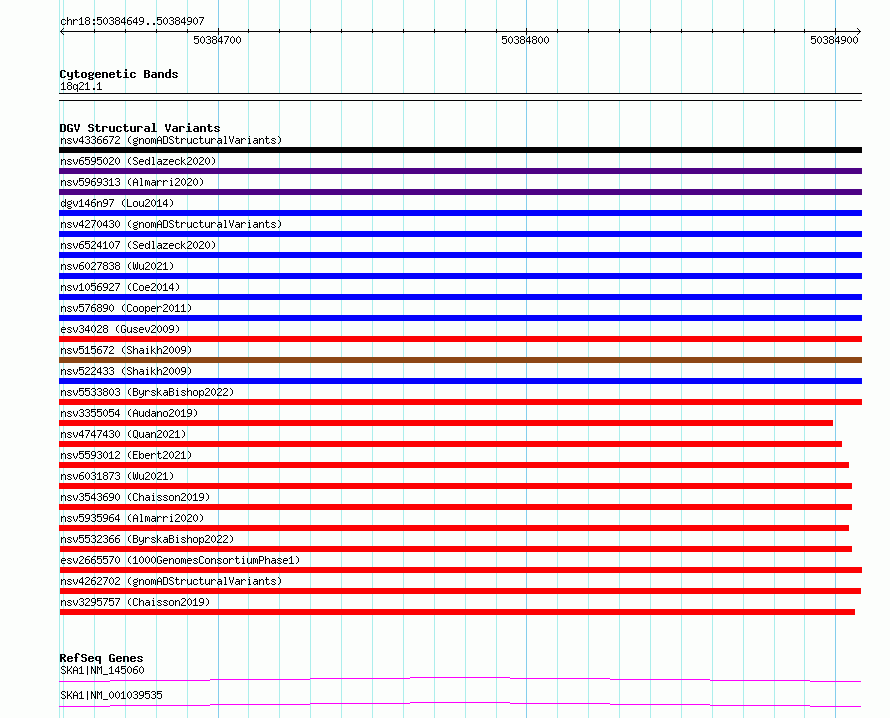Click the nsv4336672 gnomADStructuralVariants label
The width and height of the screenshot is (890, 718).
[x=171, y=140]
